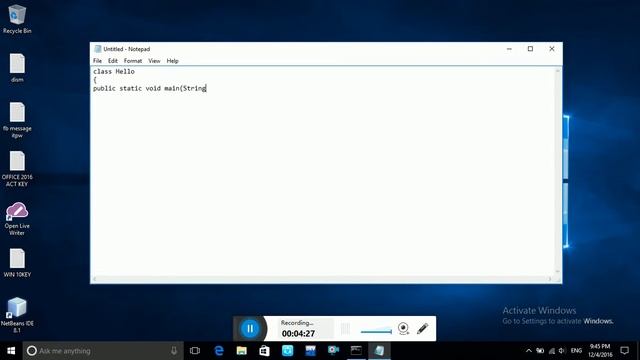Click the Notepad vertical scrollbar
This screenshot has width=640, height=360.
tap(558, 171)
